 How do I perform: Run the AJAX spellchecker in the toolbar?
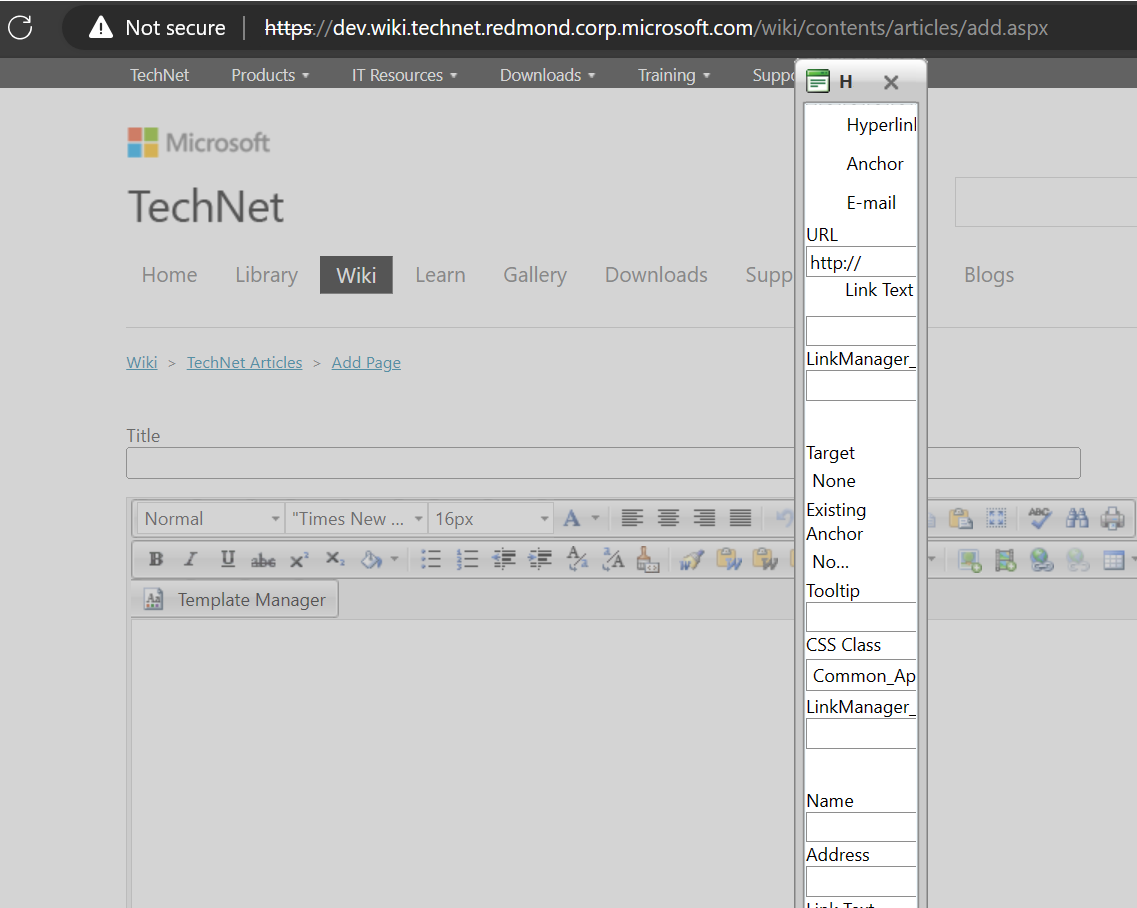(x=1038, y=518)
